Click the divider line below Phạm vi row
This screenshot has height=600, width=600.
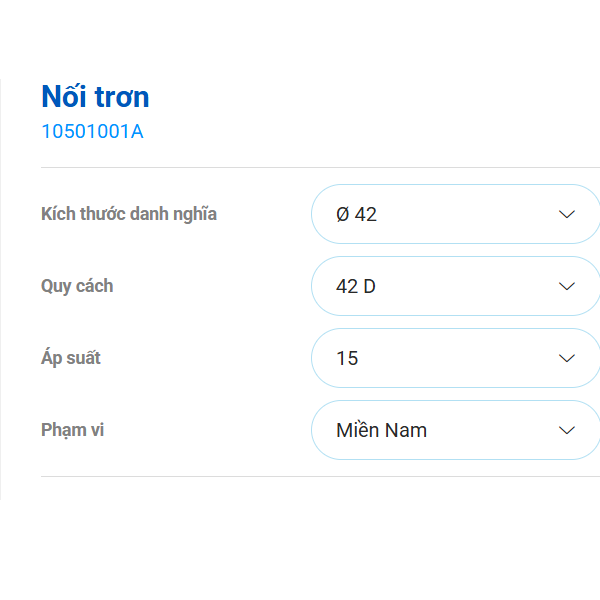coord(320,476)
